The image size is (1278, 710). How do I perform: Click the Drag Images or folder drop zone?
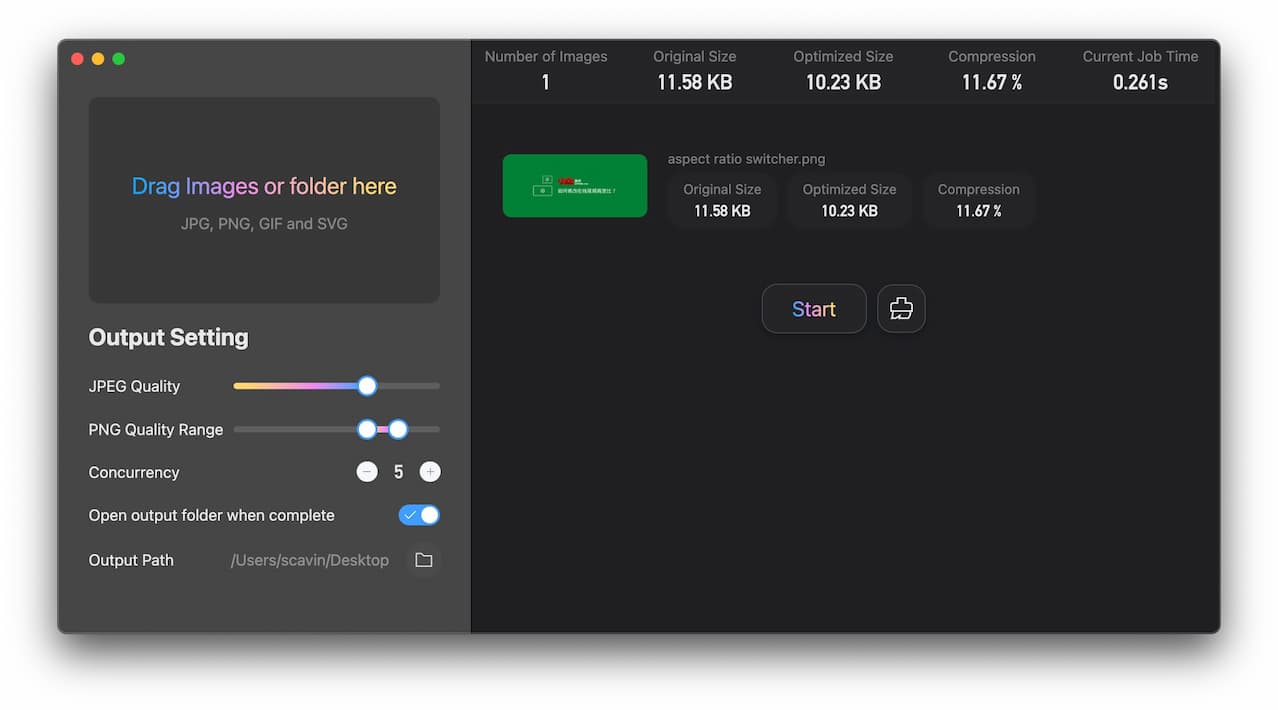[x=264, y=200]
